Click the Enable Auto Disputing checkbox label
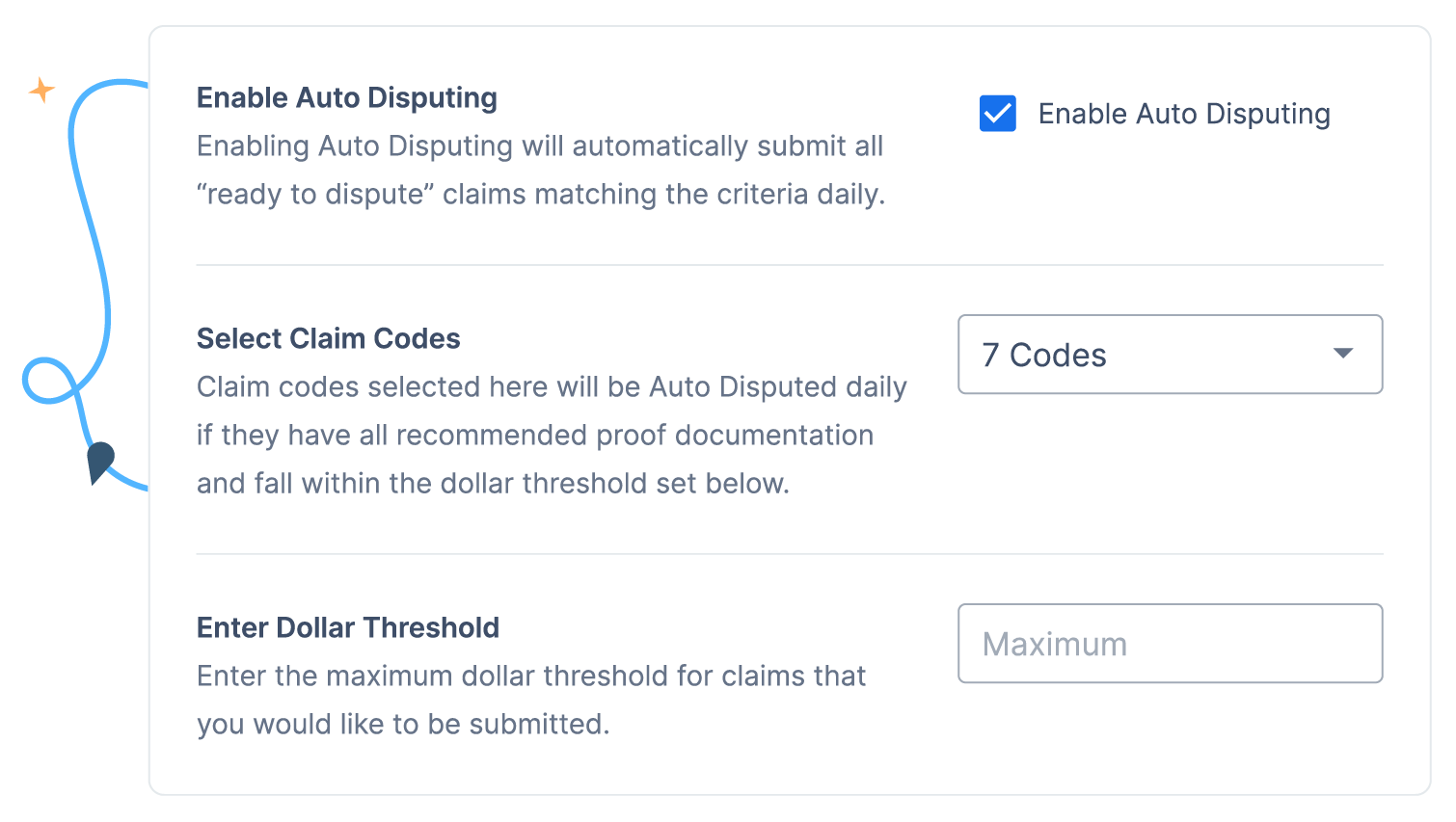The height and width of the screenshot is (822, 1456). tap(1184, 114)
